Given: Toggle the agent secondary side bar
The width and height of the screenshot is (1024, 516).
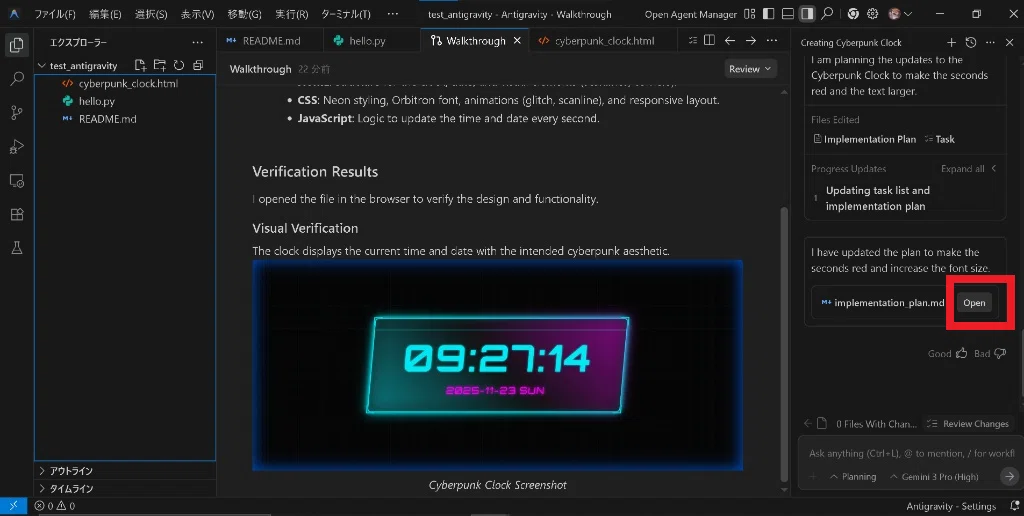Looking at the screenshot, I should [808, 14].
